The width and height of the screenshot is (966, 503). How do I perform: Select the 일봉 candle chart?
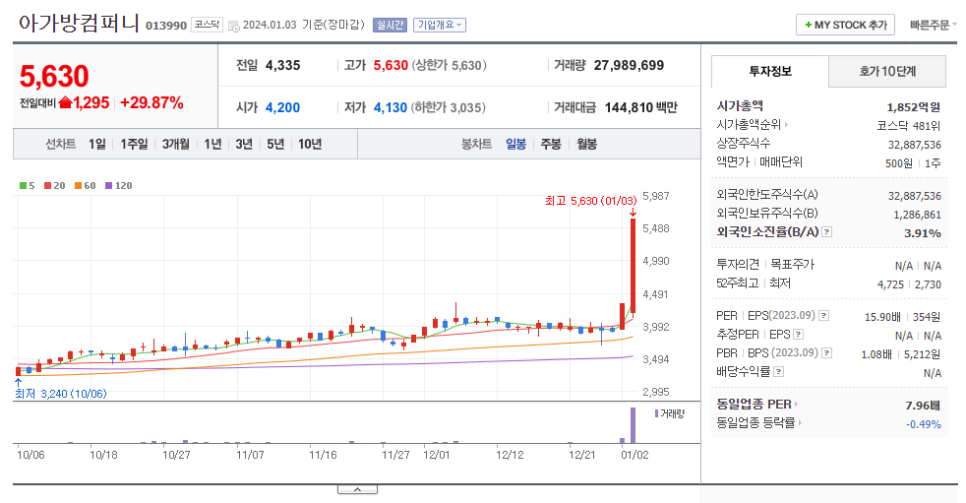tap(516, 144)
